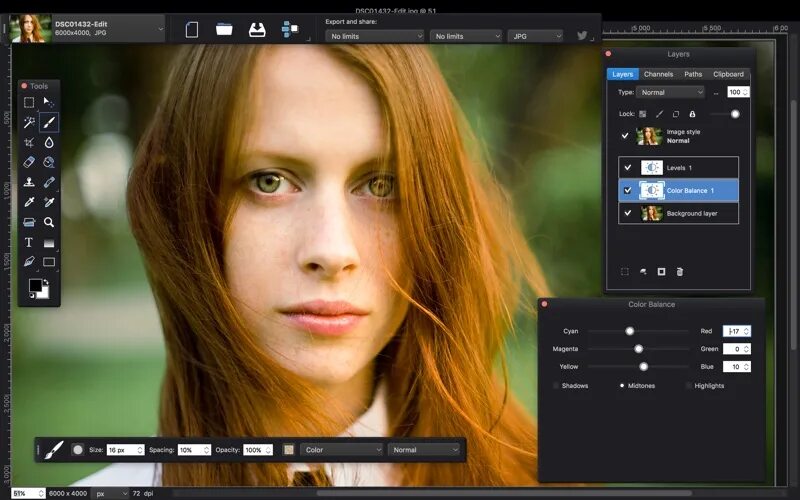
Task: Click the foreground black color swatch
Action: pos(35,285)
